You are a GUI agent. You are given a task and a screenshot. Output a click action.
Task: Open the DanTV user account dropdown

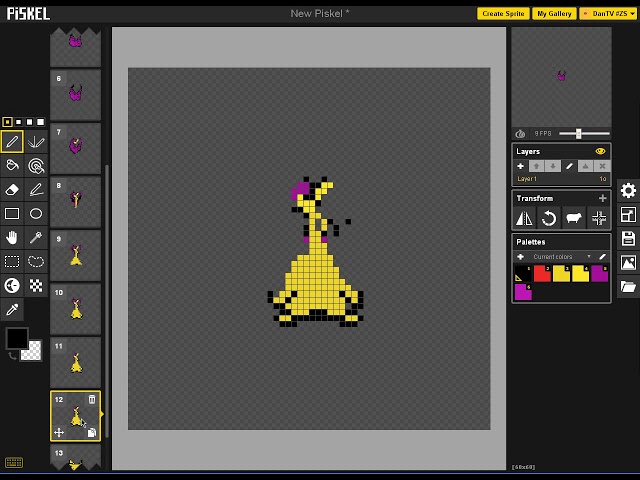point(608,13)
